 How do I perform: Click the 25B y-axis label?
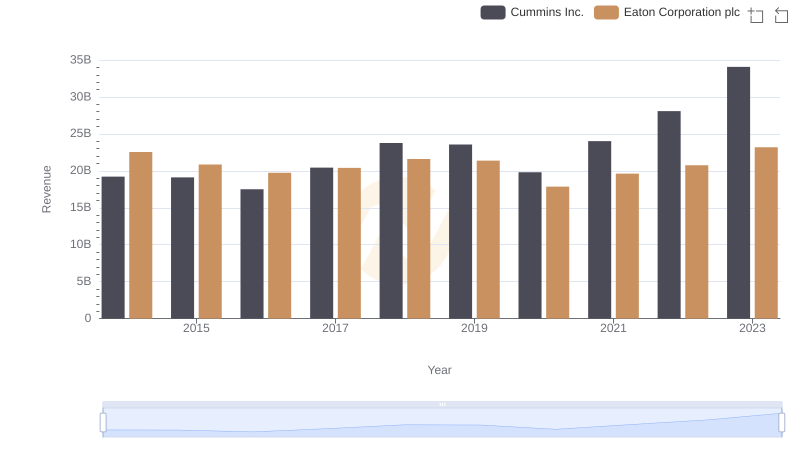(x=81, y=134)
